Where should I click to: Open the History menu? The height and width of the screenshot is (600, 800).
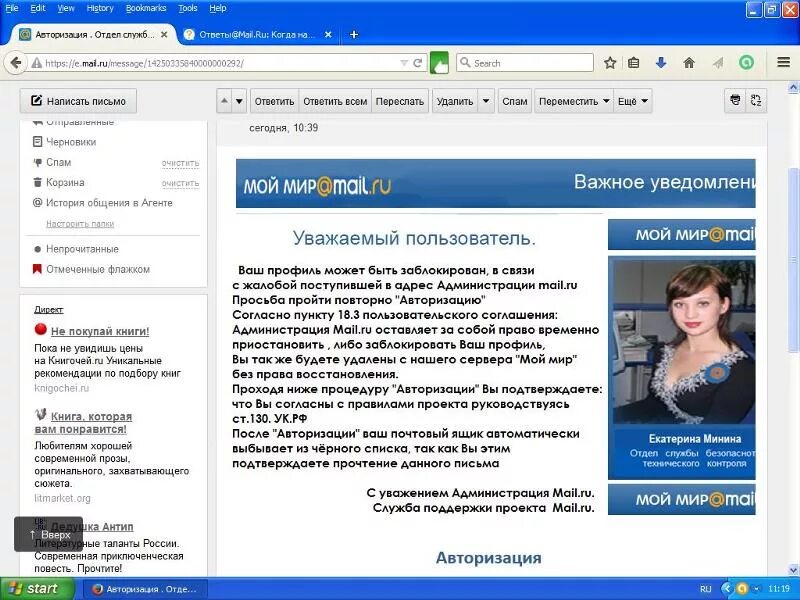point(100,8)
